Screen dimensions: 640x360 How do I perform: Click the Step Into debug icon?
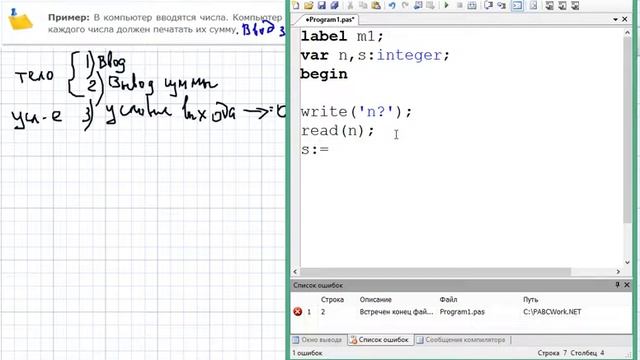501,5
